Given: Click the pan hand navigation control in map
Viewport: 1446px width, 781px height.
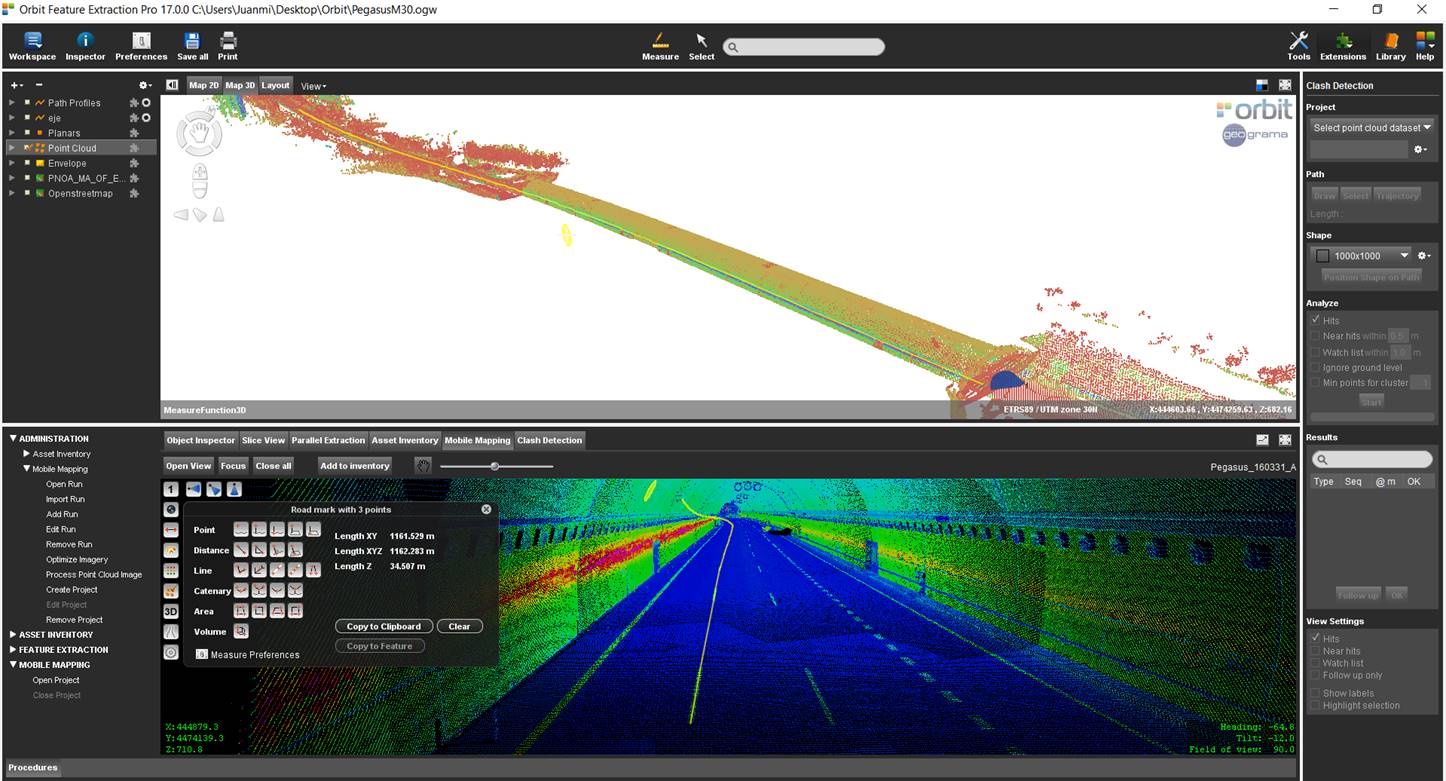Looking at the screenshot, I should [x=199, y=133].
